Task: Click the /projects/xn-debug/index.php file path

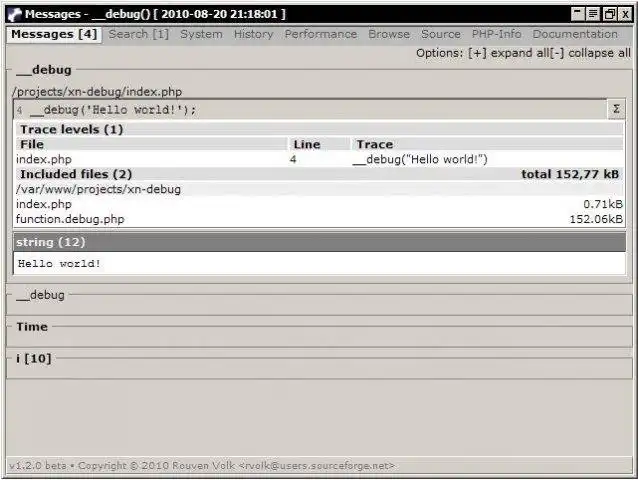Action: tap(97, 92)
